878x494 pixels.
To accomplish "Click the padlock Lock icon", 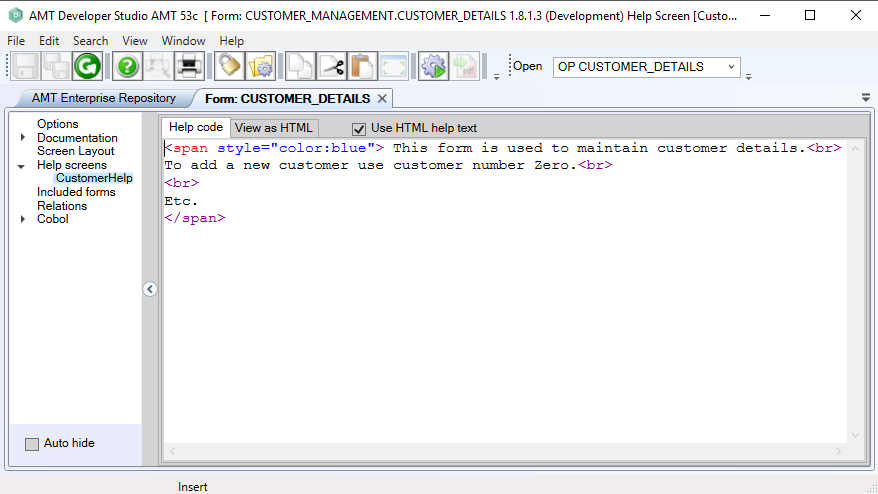I will pyautogui.click(x=229, y=67).
